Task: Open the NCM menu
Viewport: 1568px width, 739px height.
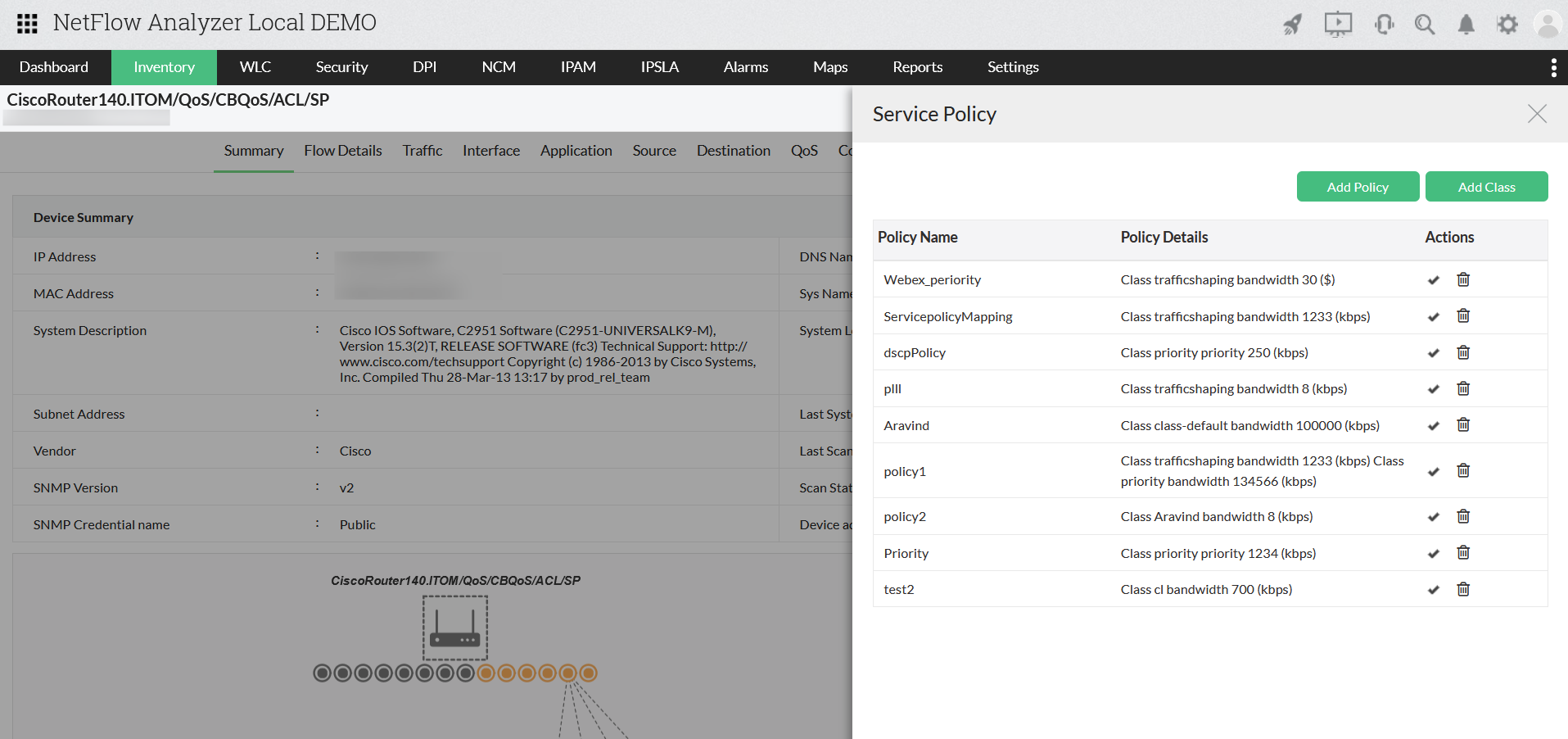Action: [499, 67]
